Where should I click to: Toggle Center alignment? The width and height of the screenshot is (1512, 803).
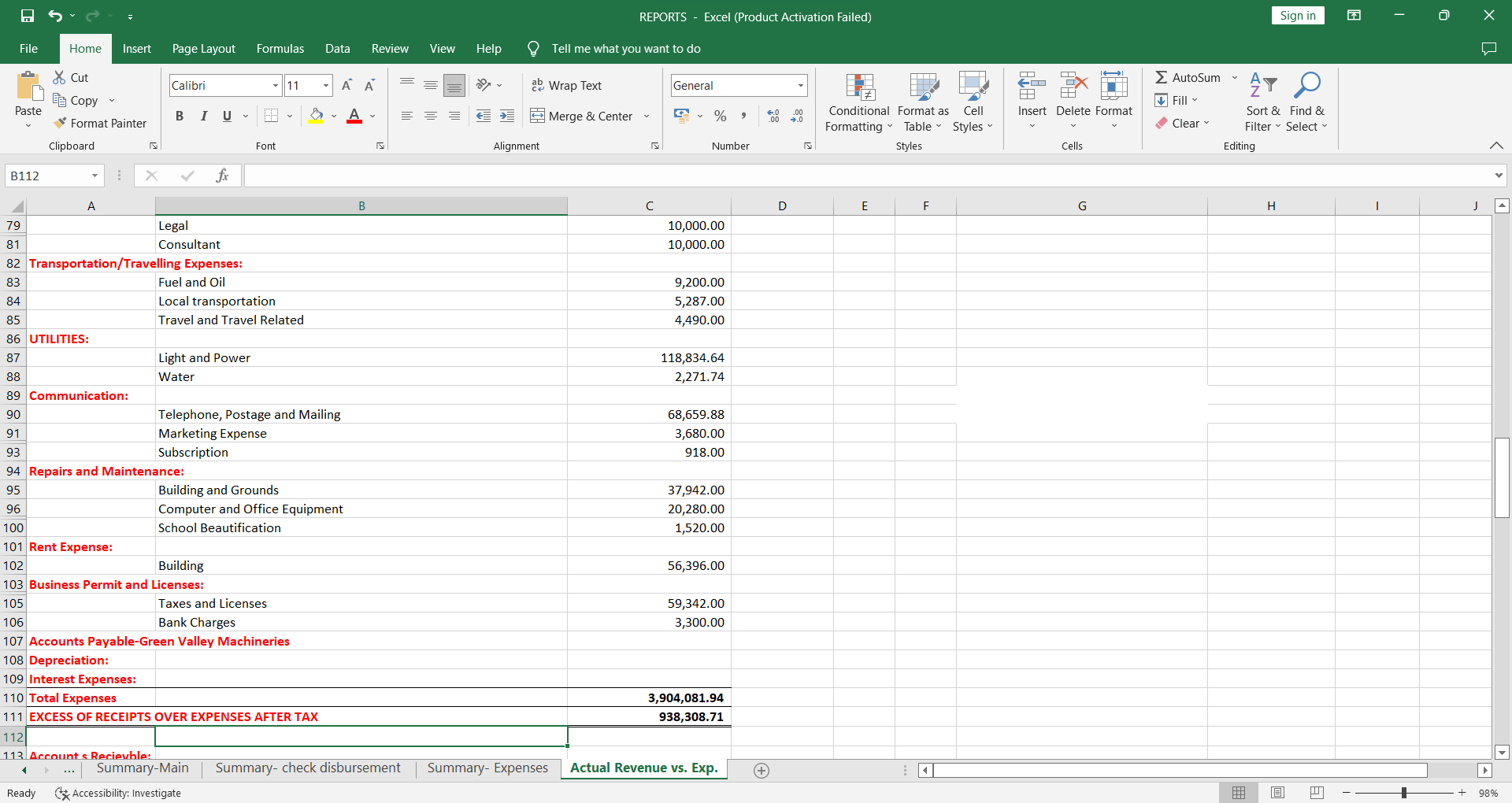431,116
